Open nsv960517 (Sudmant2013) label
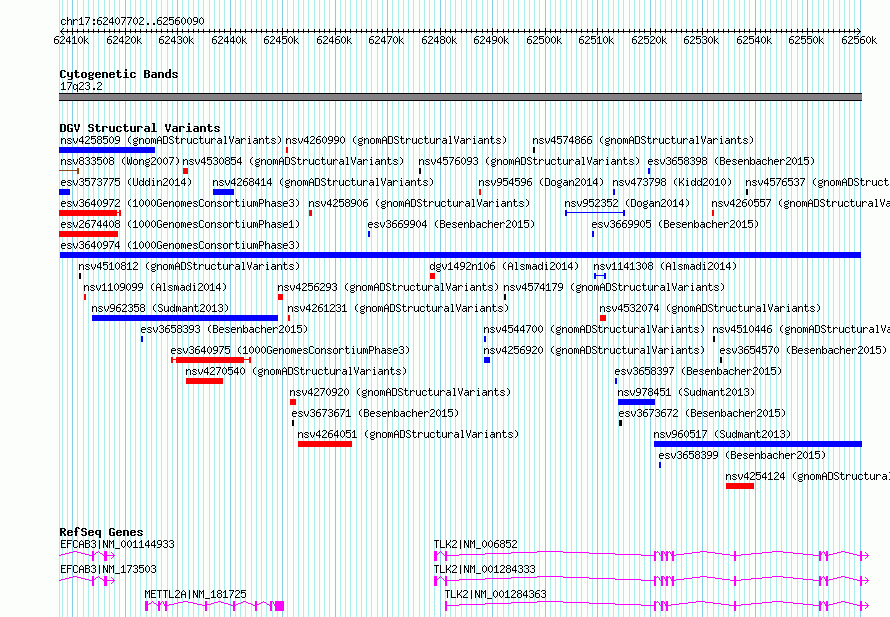890x617 pixels. [722, 434]
